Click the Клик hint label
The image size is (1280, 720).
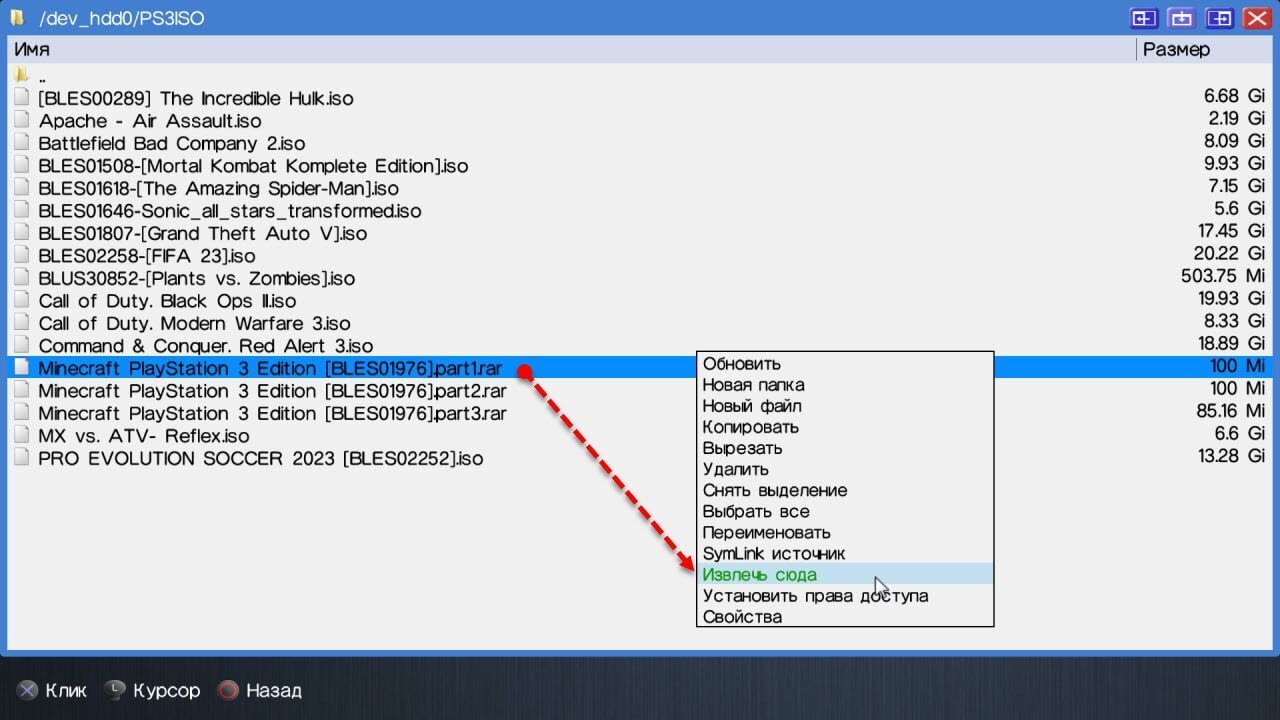66,690
